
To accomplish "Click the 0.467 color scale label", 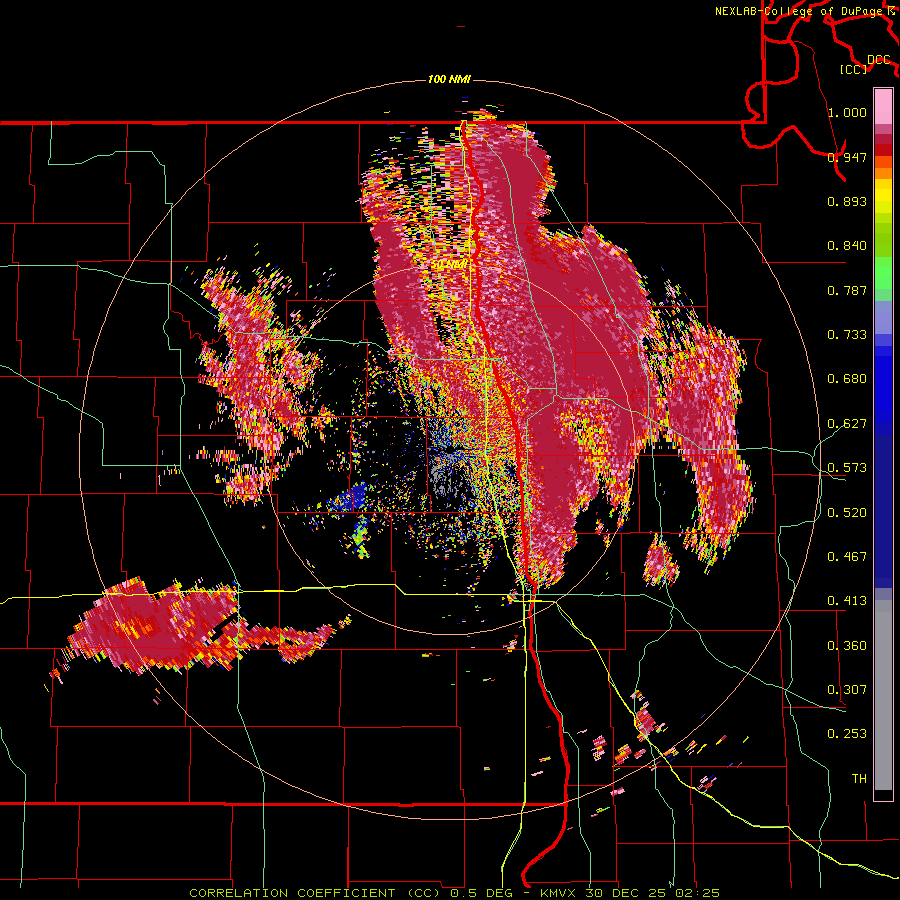I will (847, 557).
